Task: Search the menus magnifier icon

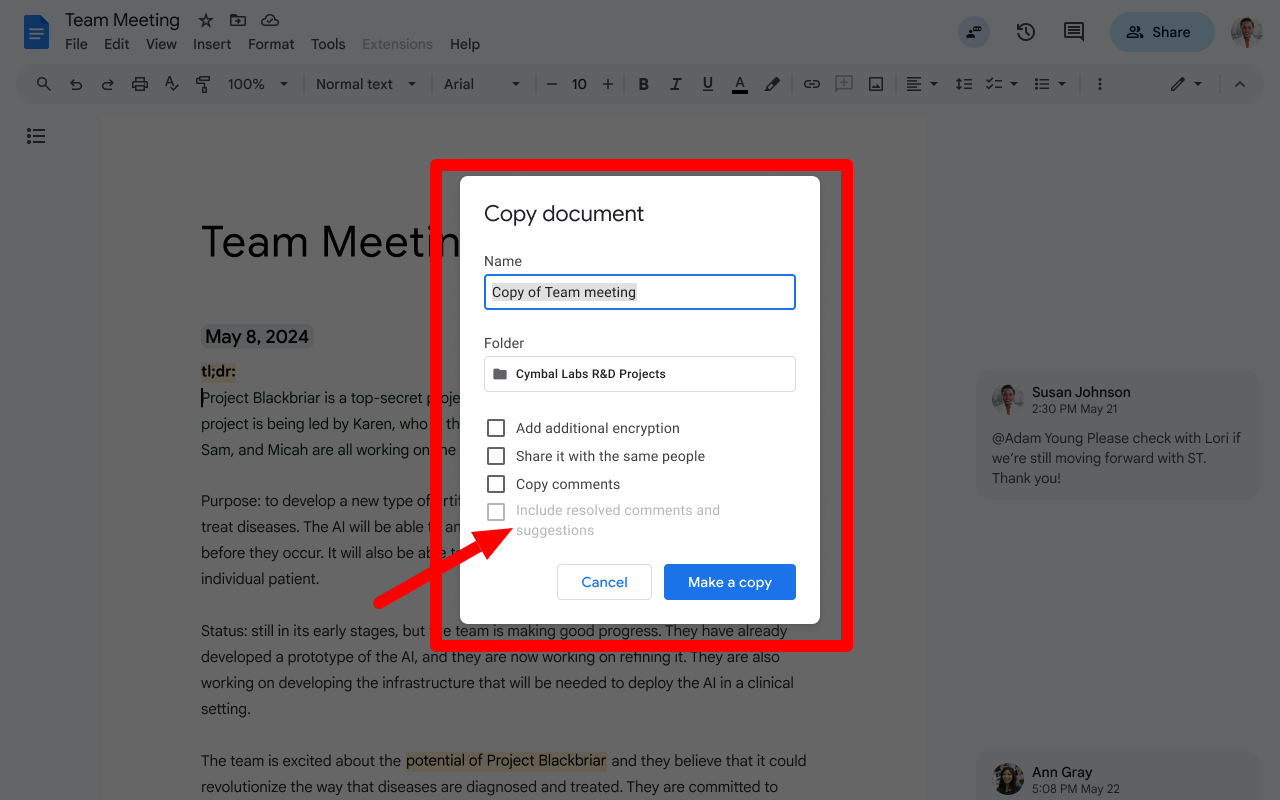Action: pyautogui.click(x=44, y=84)
